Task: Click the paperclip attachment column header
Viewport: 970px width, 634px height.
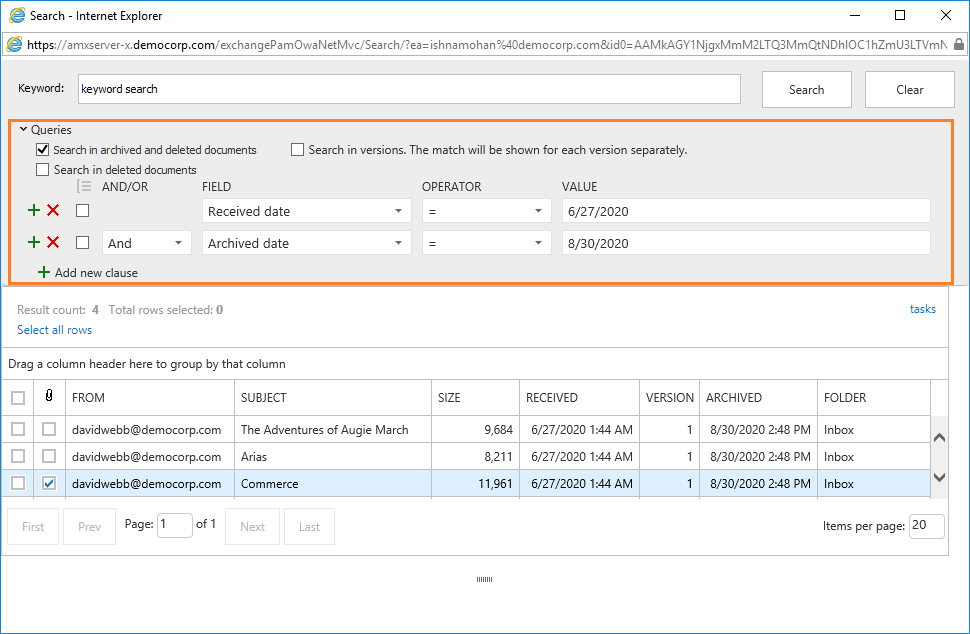Action: (49, 397)
